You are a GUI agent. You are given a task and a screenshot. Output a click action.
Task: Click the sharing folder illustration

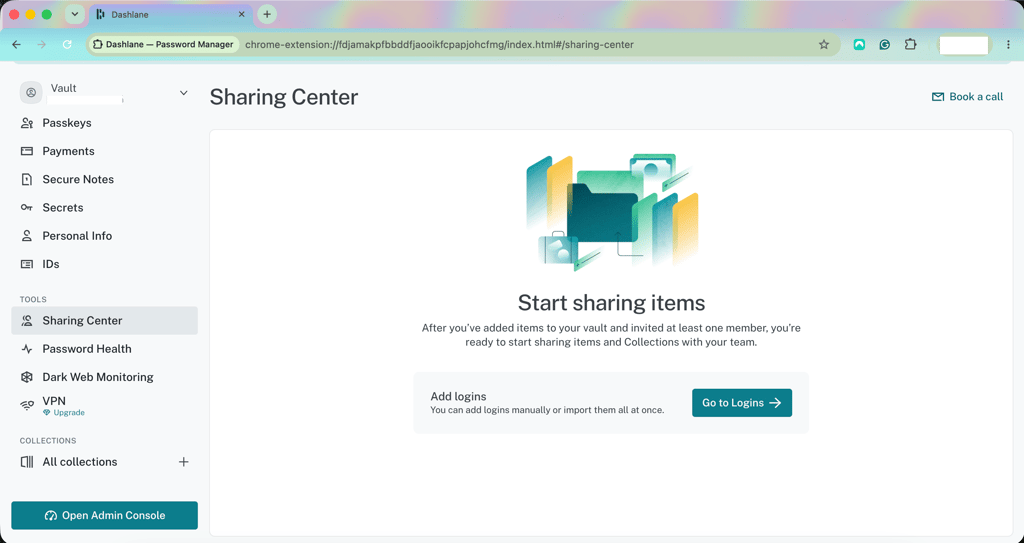pyautogui.click(x=612, y=213)
